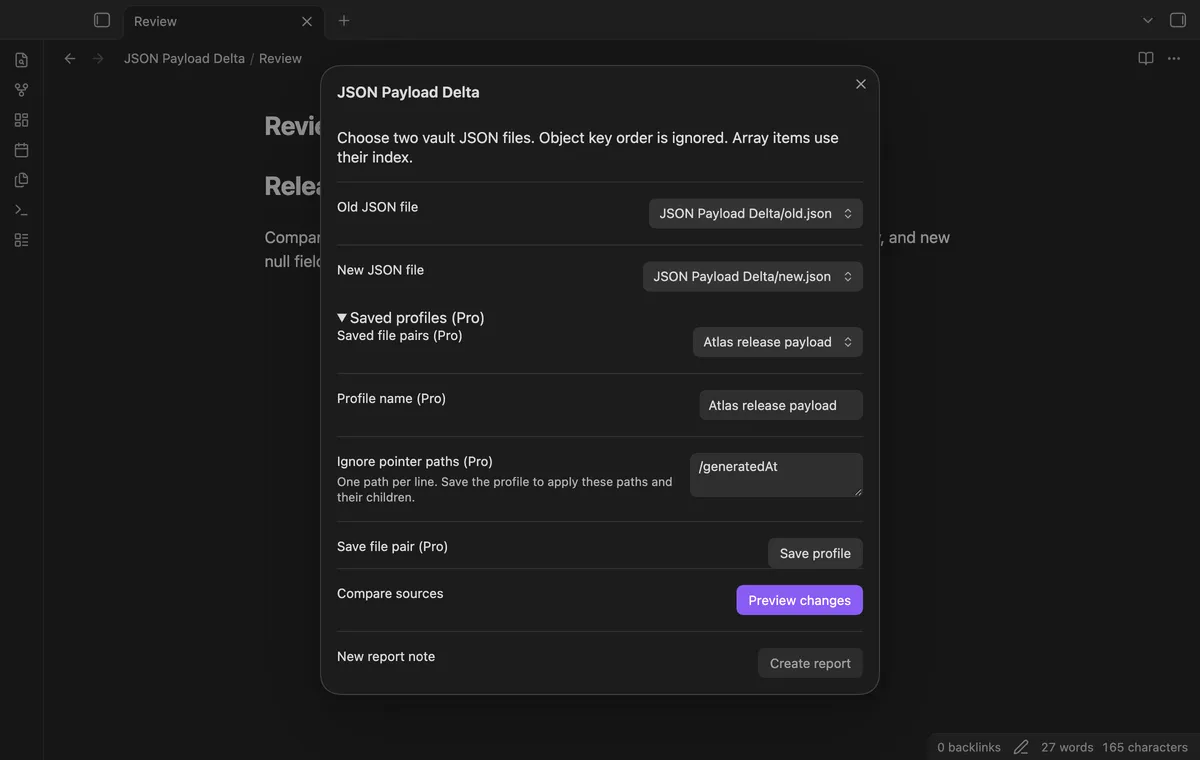This screenshot has height=760, width=1200.
Task: Toggle the right sidebar icon
Action: tap(1178, 20)
